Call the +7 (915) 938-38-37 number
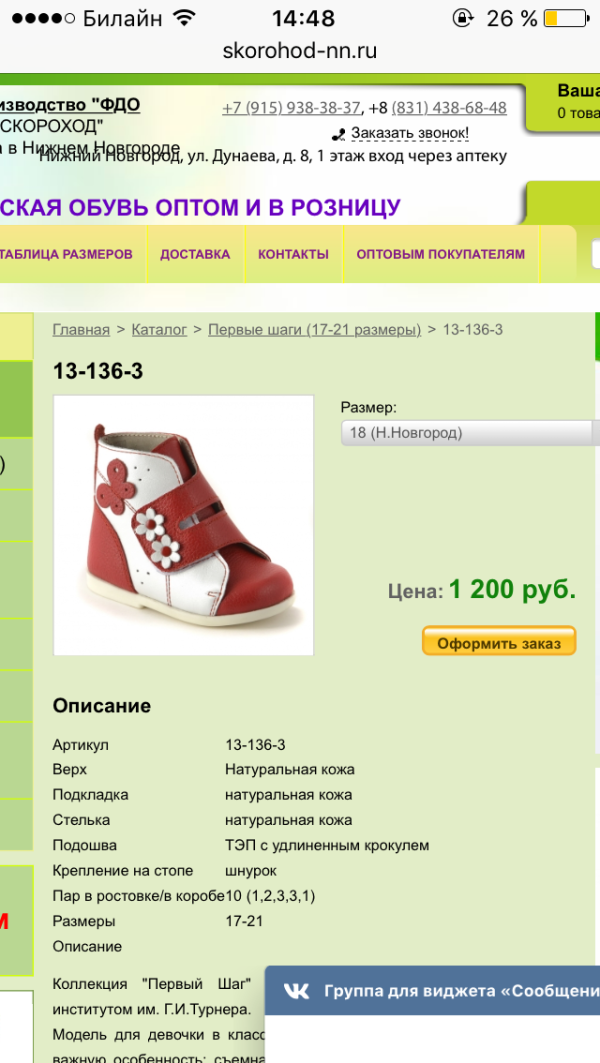 [292, 108]
